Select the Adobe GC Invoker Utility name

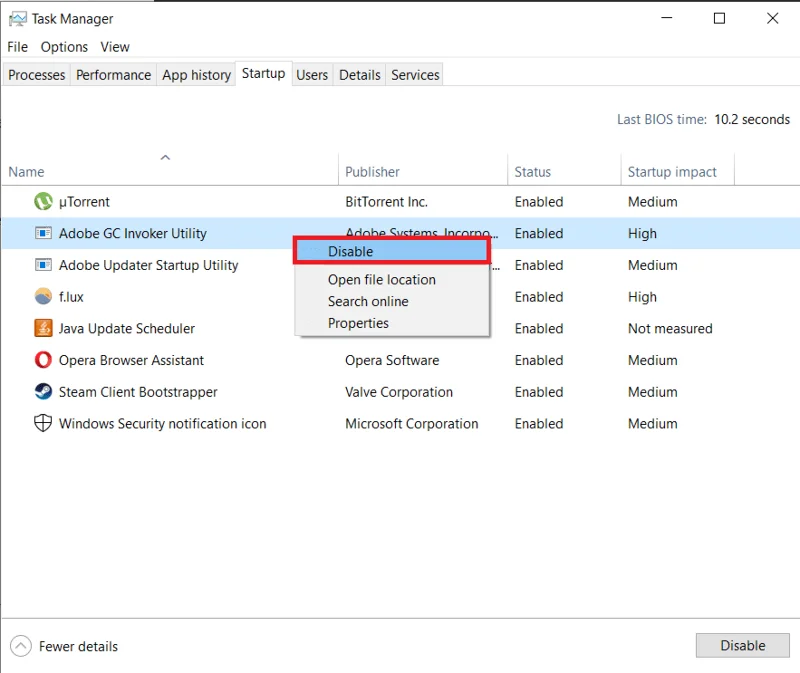(x=133, y=234)
